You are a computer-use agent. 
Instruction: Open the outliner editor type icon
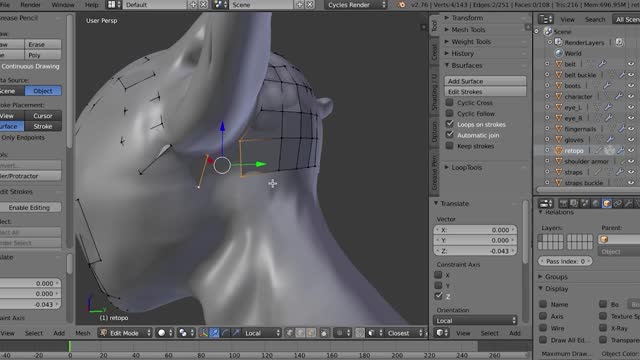point(545,19)
